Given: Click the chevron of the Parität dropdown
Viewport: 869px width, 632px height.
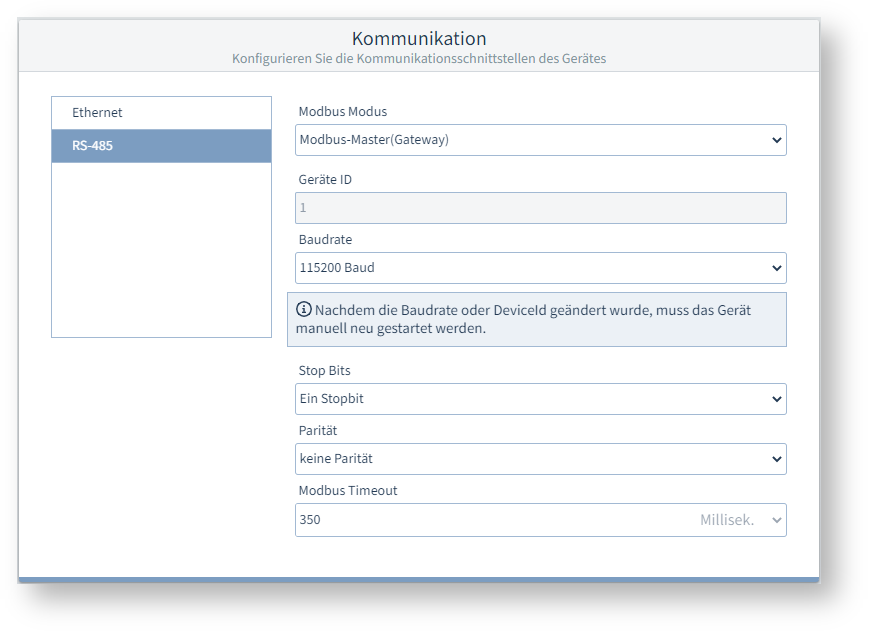Looking at the screenshot, I should (775, 458).
